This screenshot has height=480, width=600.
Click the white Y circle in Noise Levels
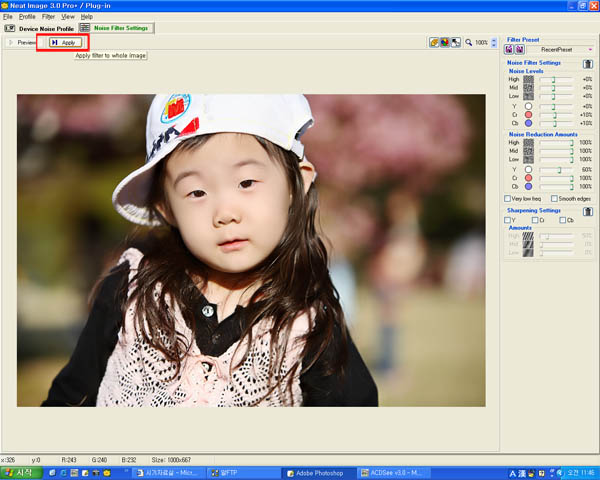click(x=528, y=106)
